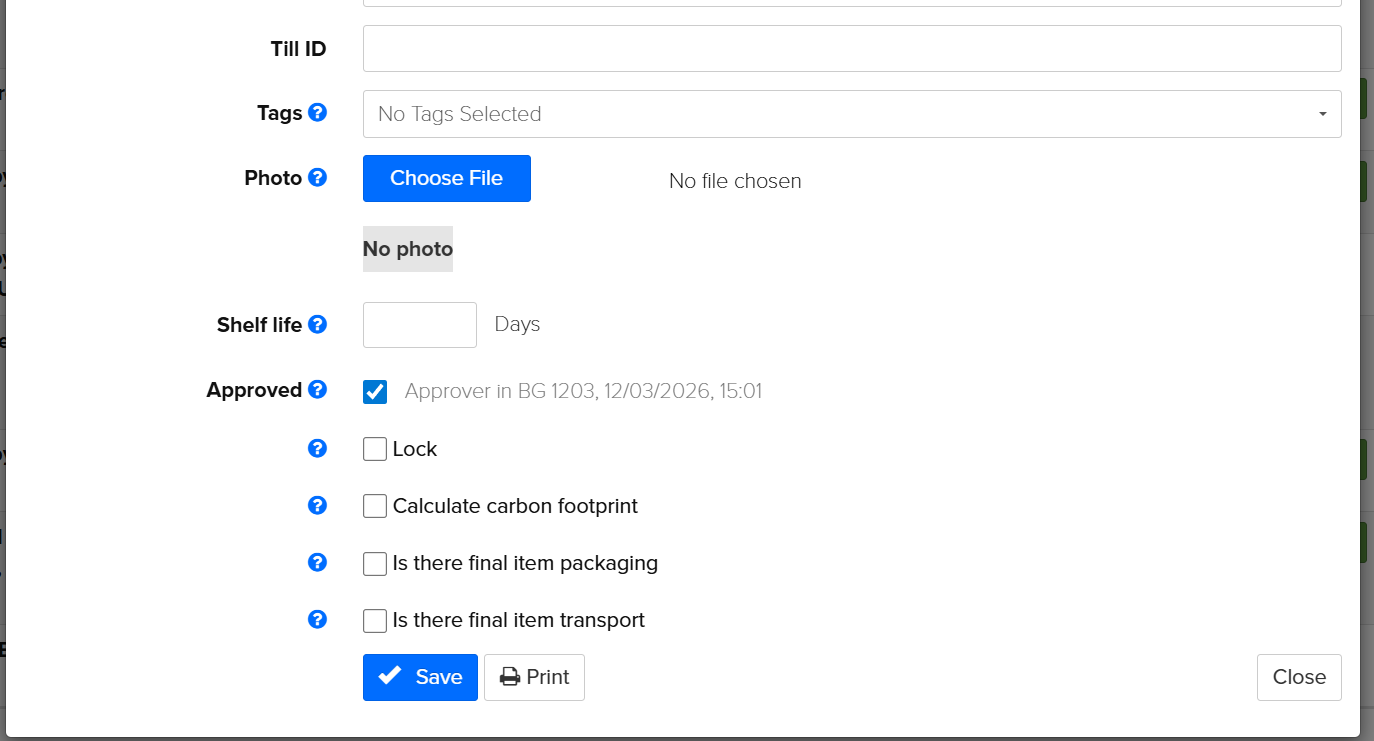Viewport: 1374px width, 741px height.
Task: Click the help icon for final item transport
Action: click(317, 619)
